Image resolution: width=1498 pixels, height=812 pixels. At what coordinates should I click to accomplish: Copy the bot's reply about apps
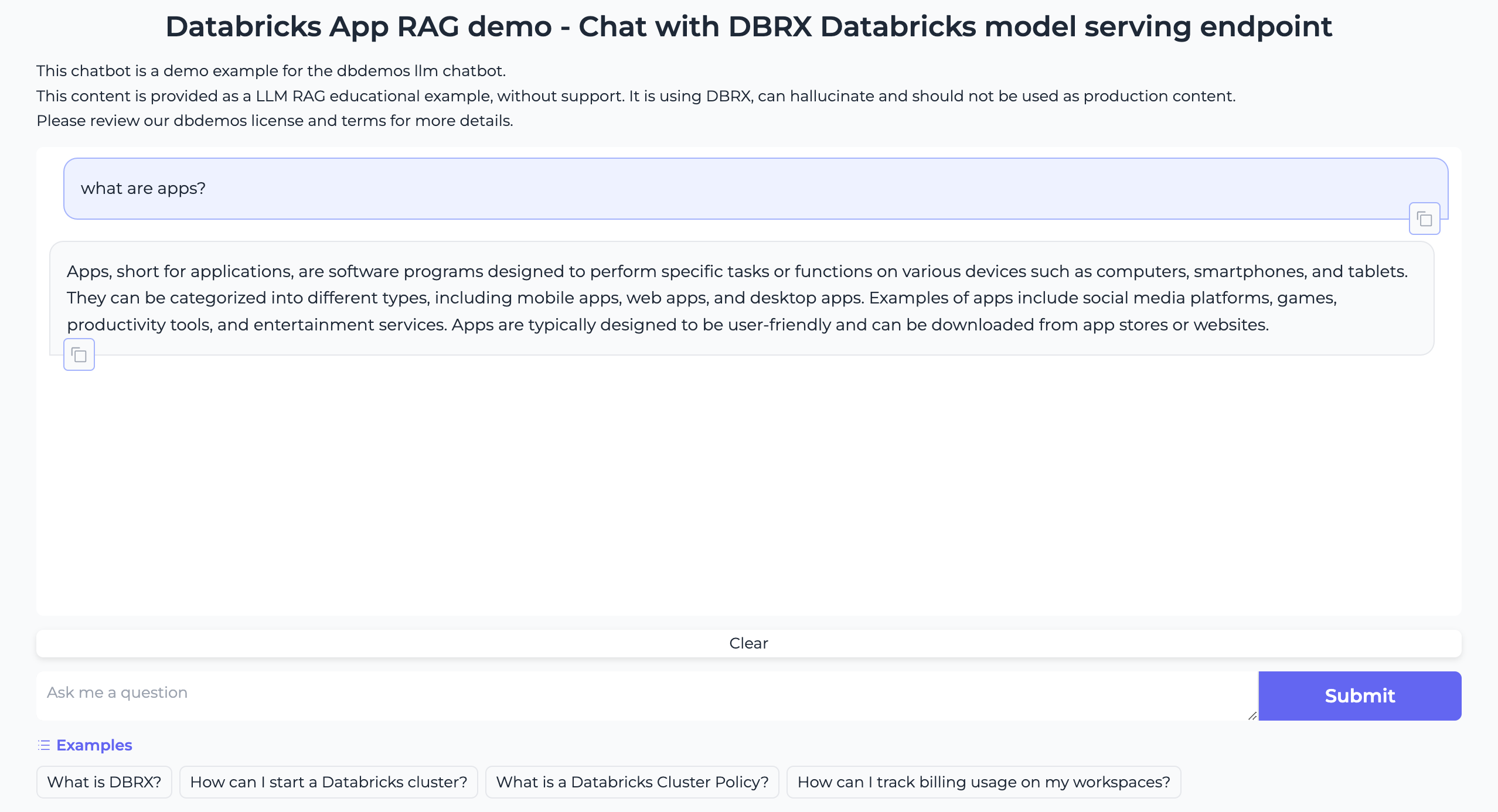point(79,354)
